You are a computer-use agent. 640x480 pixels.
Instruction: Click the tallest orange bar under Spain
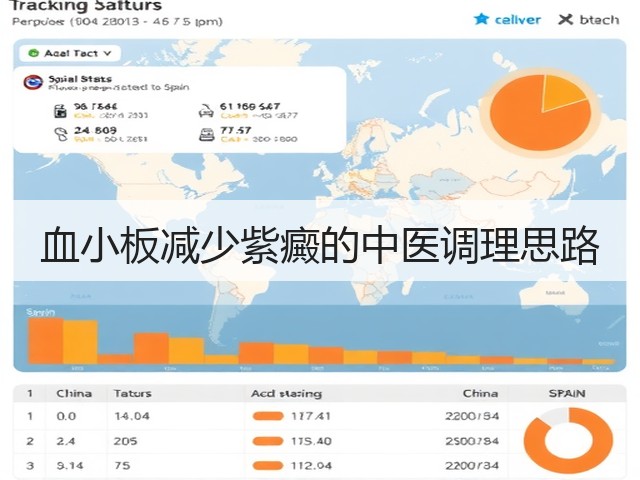45,341
